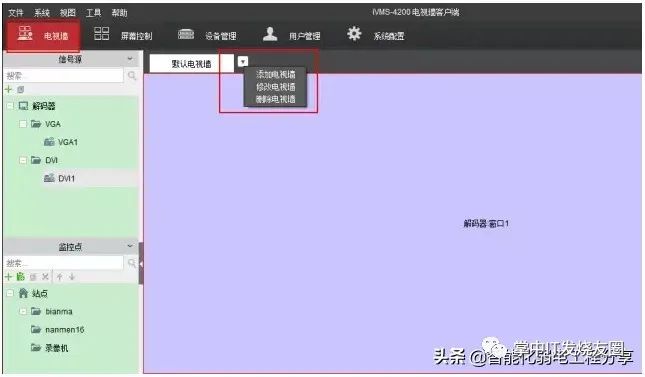
Task: Click the green import icon in 监控点 toolbar
Action: pos(21,277)
